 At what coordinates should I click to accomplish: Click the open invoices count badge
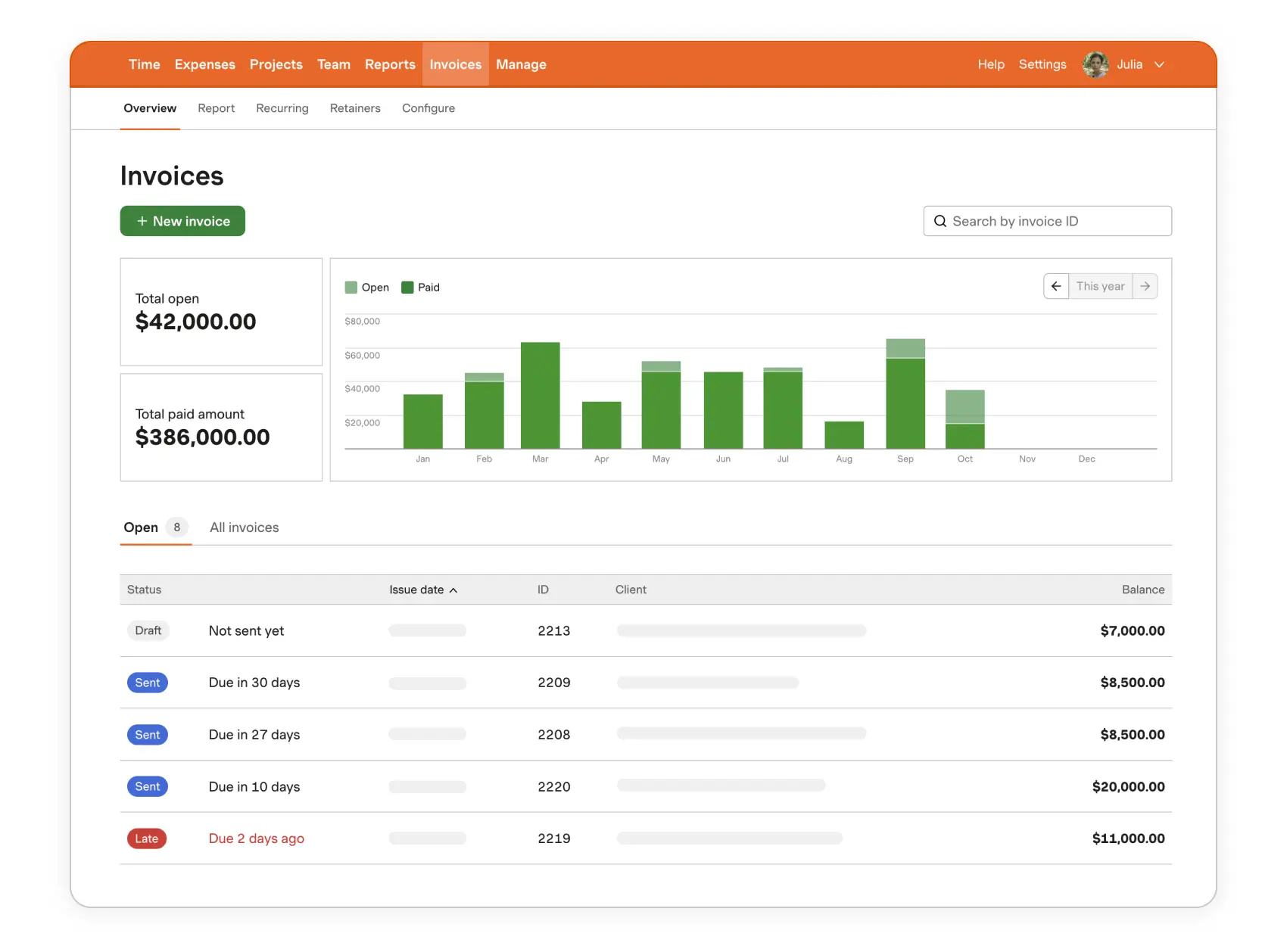[x=177, y=527]
